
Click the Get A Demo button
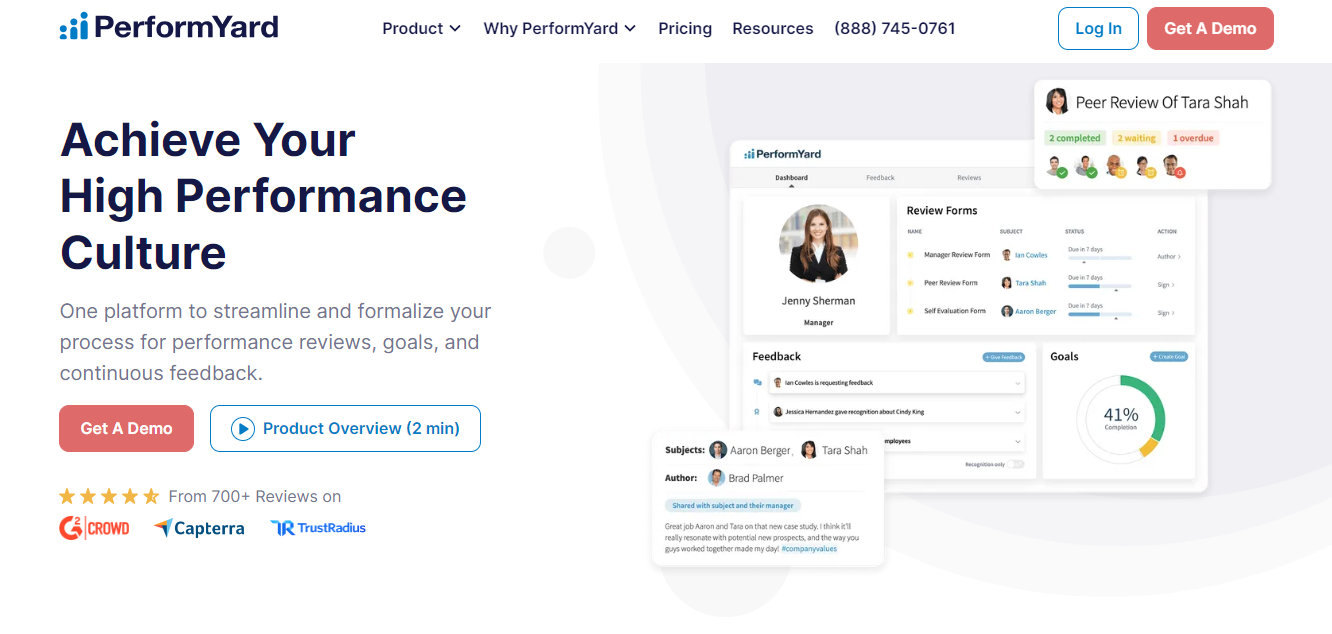click(1210, 28)
